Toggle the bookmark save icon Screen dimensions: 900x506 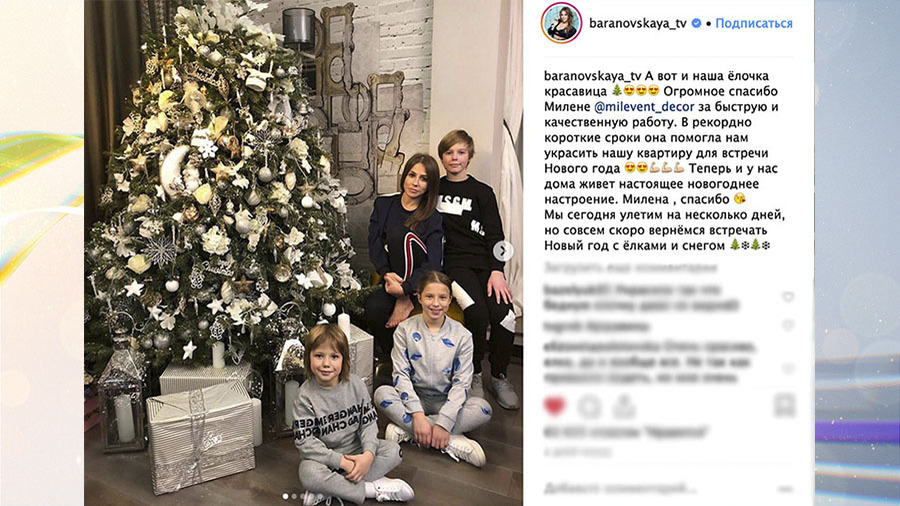pyautogui.click(x=784, y=405)
